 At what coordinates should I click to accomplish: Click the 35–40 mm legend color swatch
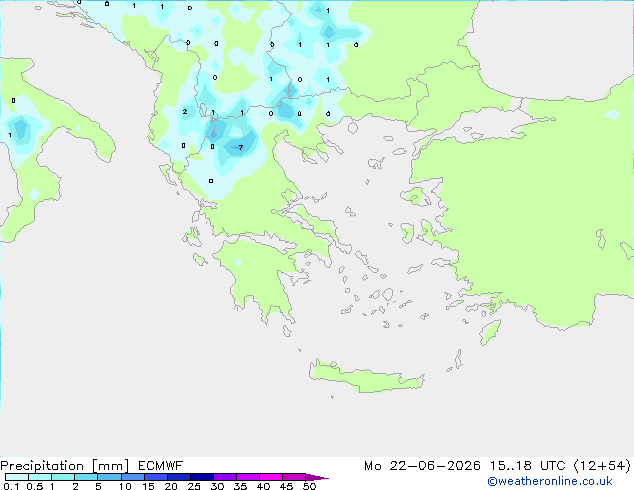248,477
